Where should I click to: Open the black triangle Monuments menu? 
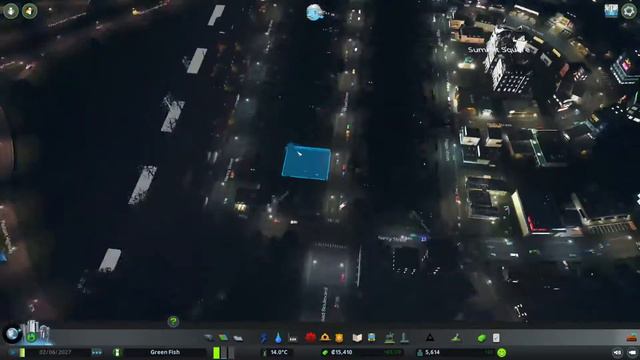tap(429, 338)
